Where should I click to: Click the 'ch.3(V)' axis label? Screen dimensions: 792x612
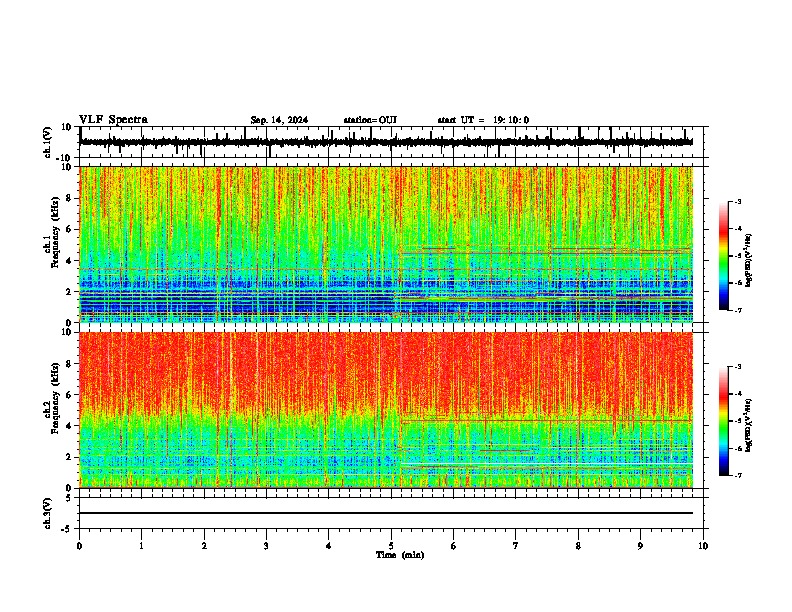tap(47, 513)
